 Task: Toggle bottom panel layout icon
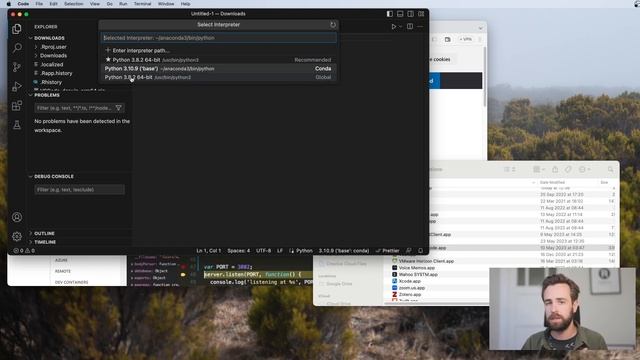400,14
